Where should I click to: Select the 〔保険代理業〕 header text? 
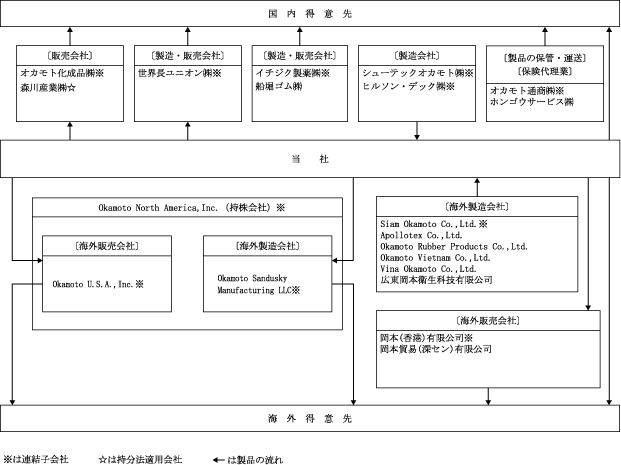coord(545,71)
